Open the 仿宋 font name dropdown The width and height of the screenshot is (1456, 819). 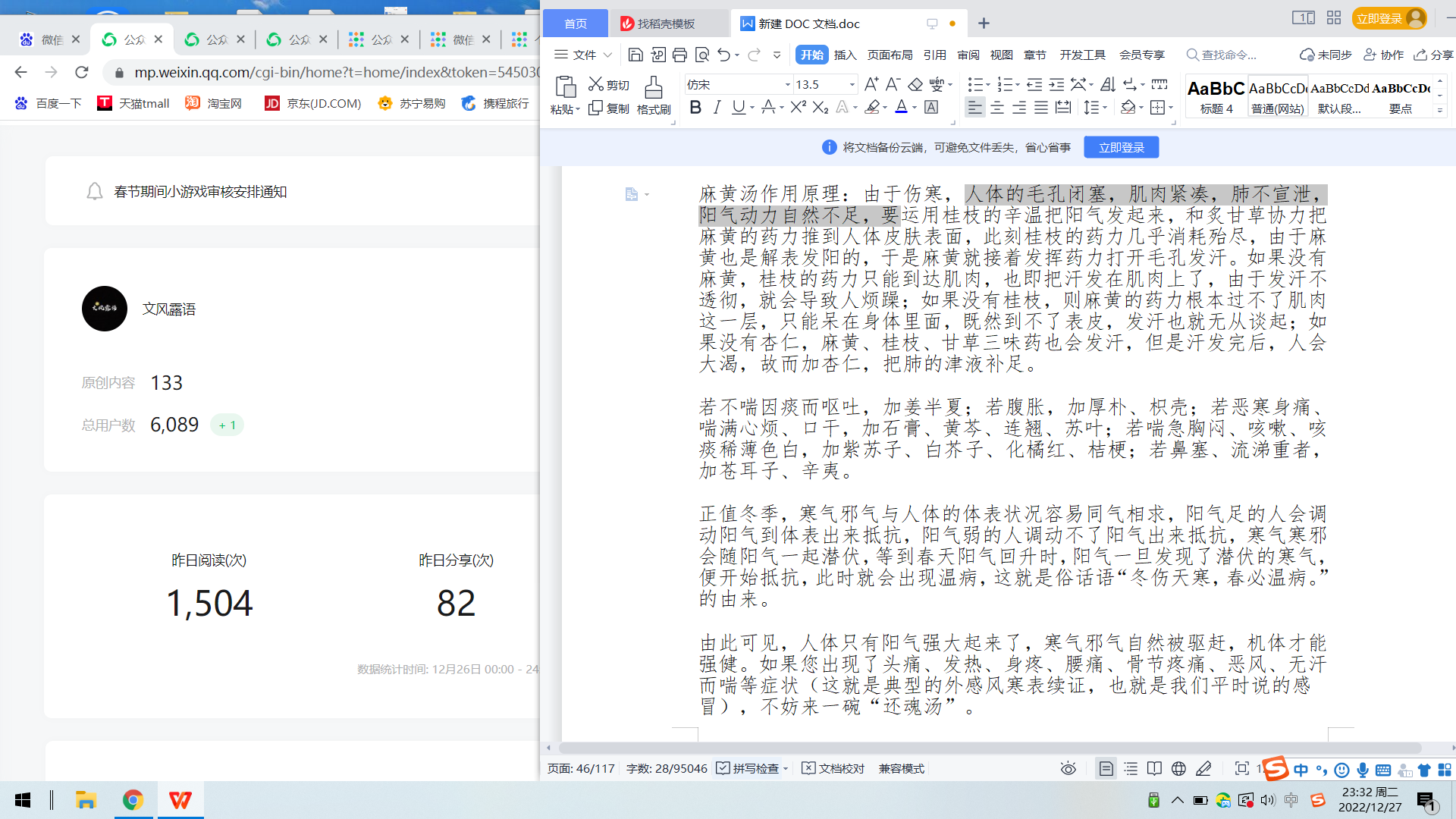787,84
